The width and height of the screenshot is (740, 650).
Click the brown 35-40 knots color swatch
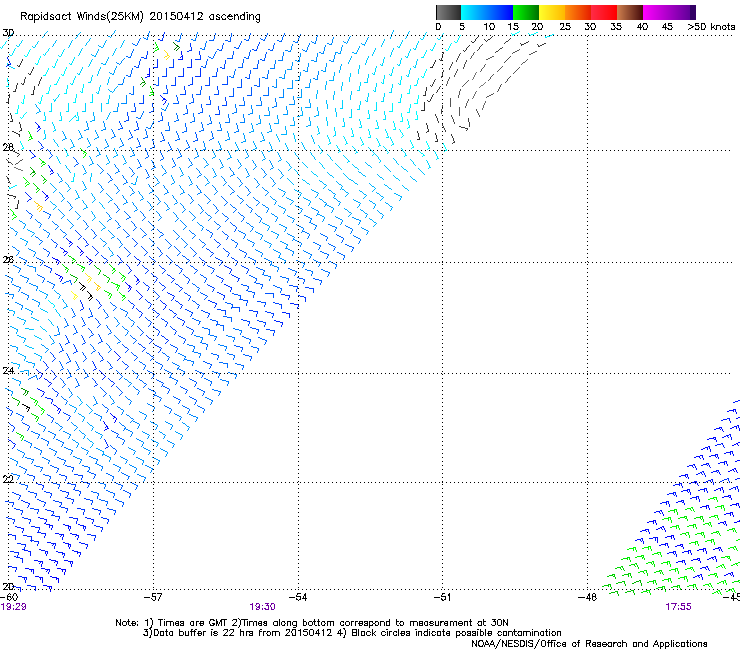(x=630, y=12)
